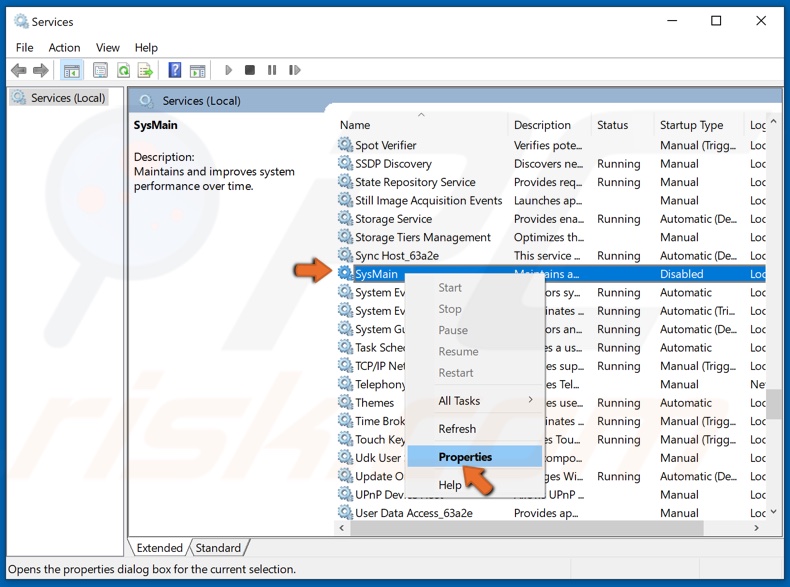
Task: Start the service using the toolbar Play icon
Action: point(228,70)
